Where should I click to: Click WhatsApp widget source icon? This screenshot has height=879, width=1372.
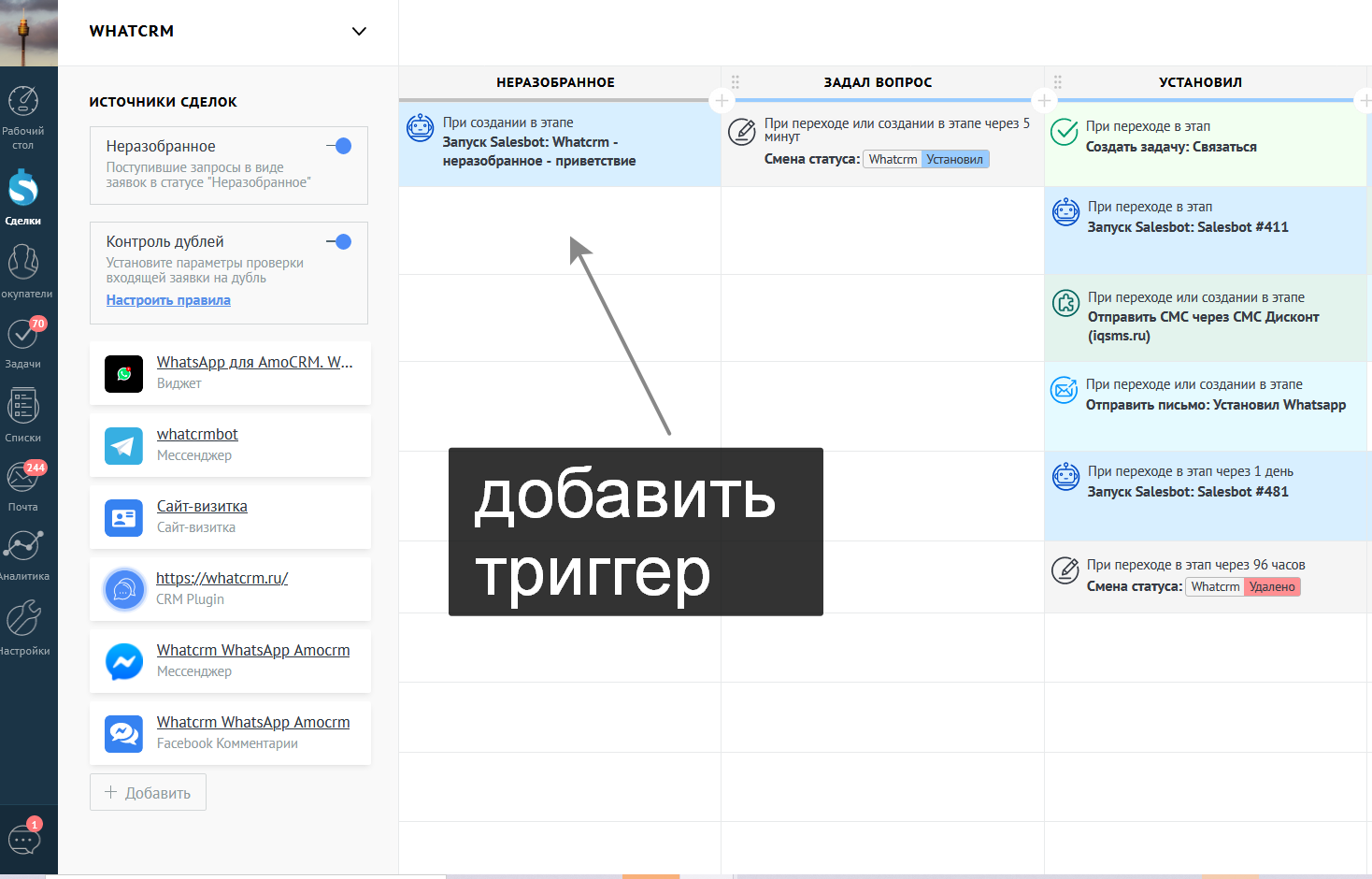123,374
